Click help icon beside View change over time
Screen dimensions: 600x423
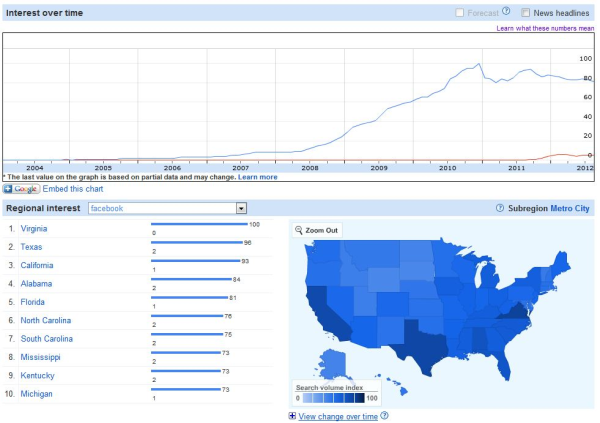pos(385,415)
